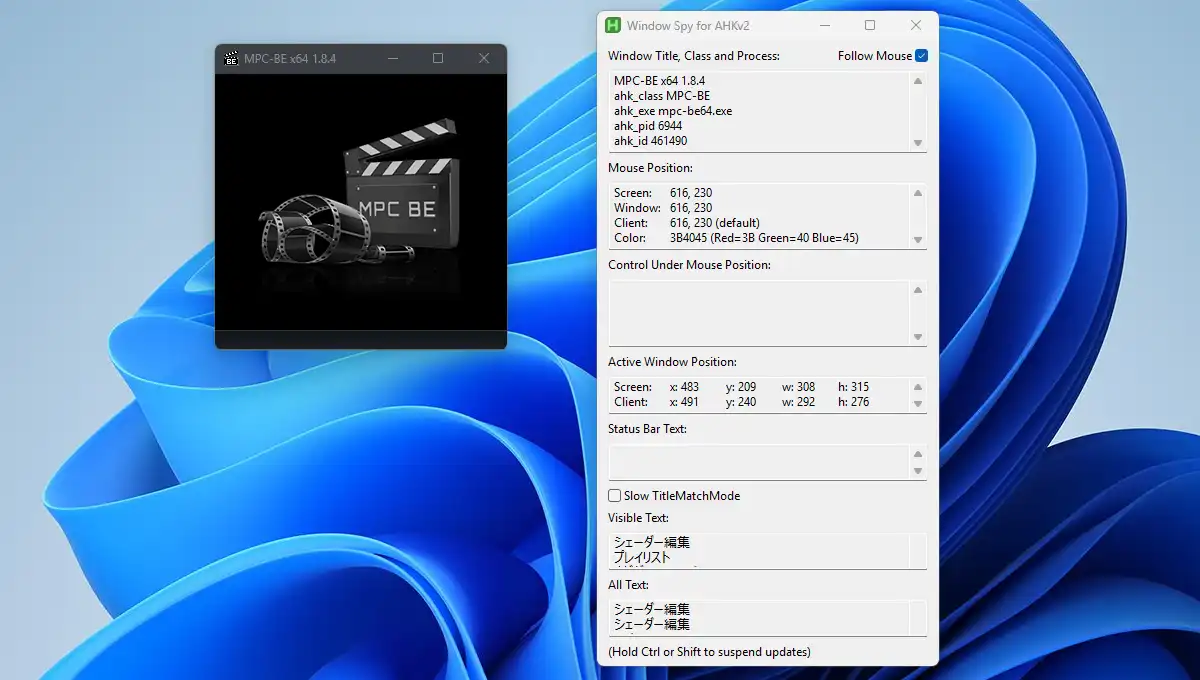Click the MPC-BE player bottom status bar
The width and height of the screenshot is (1200, 680).
click(x=361, y=339)
